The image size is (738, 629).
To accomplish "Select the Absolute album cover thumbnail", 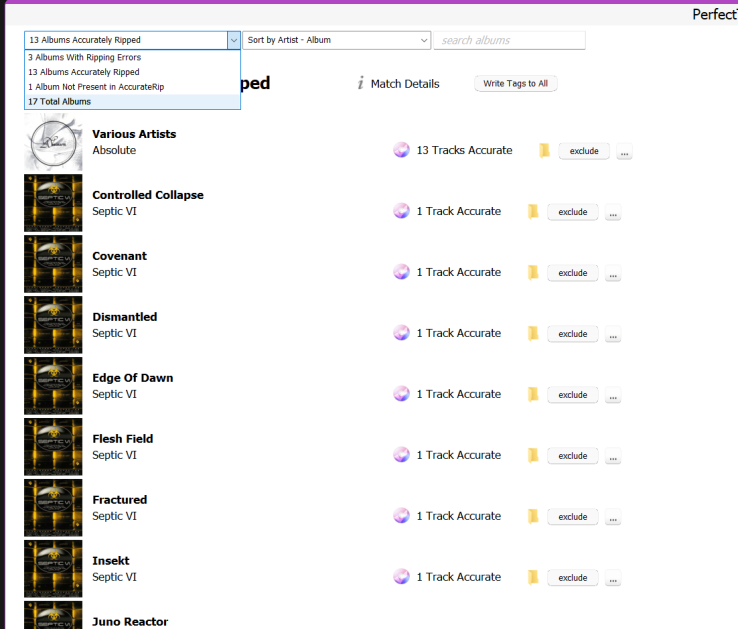I will 53,142.
